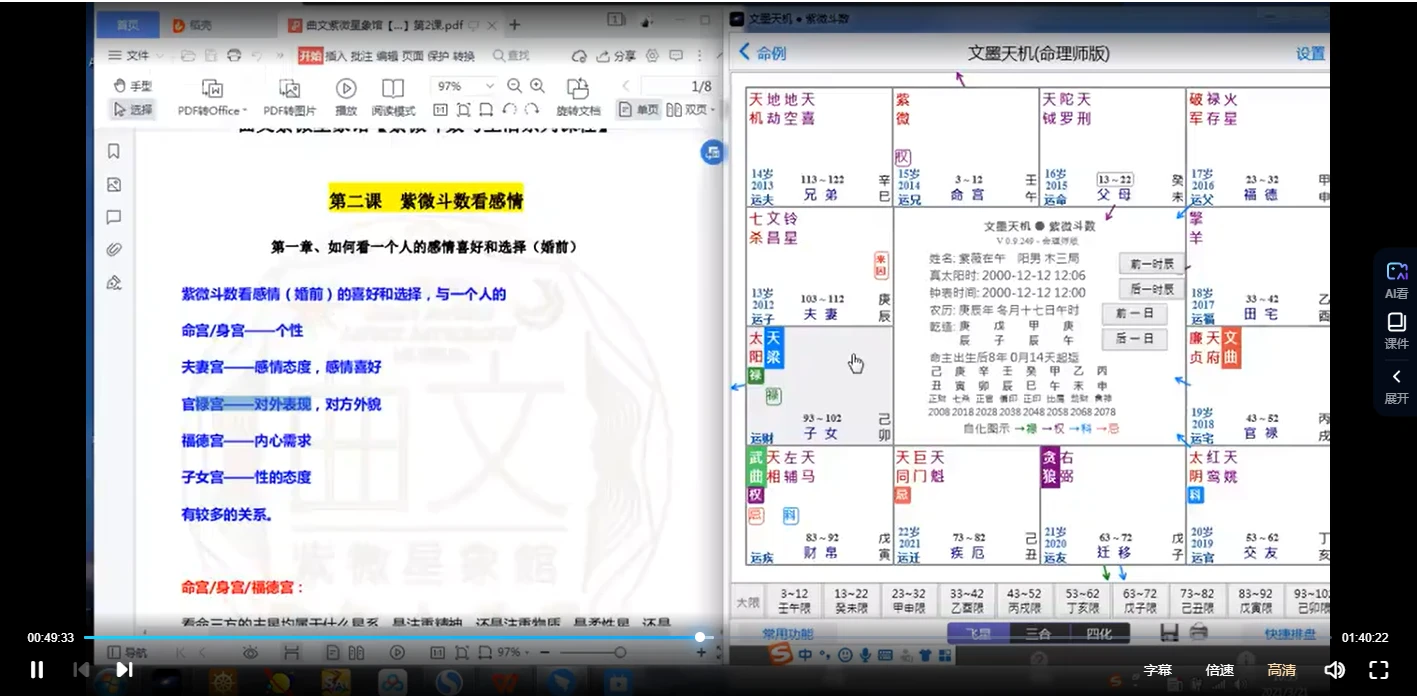Select the 三合 chart mode tab
Screen dimensions: 1417x696
1038,633
